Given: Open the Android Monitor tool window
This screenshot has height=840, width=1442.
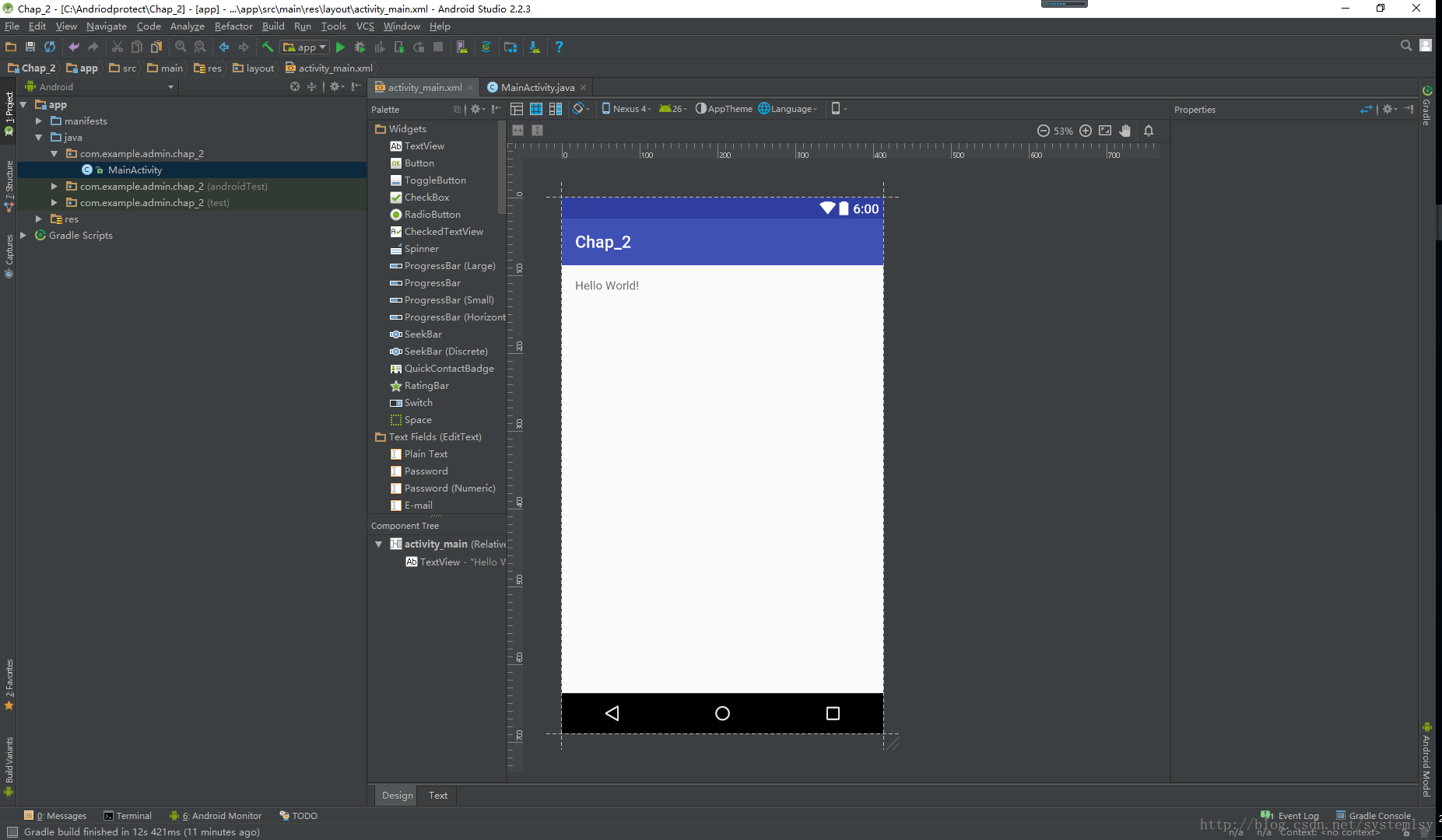Looking at the screenshot, I should [216, 816].
